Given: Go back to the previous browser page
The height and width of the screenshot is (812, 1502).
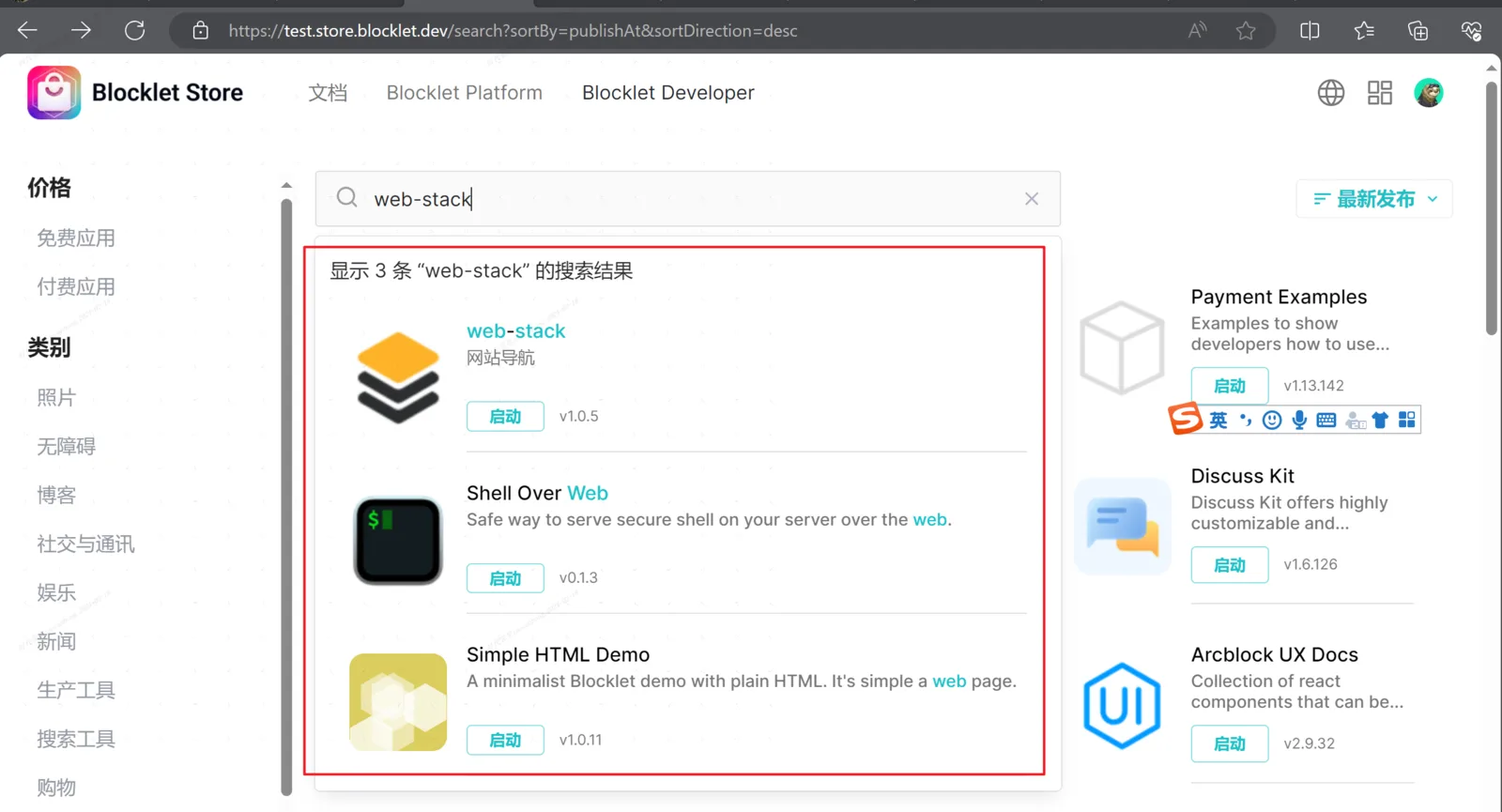Looking at the screenshot, I should pos(27,31).
